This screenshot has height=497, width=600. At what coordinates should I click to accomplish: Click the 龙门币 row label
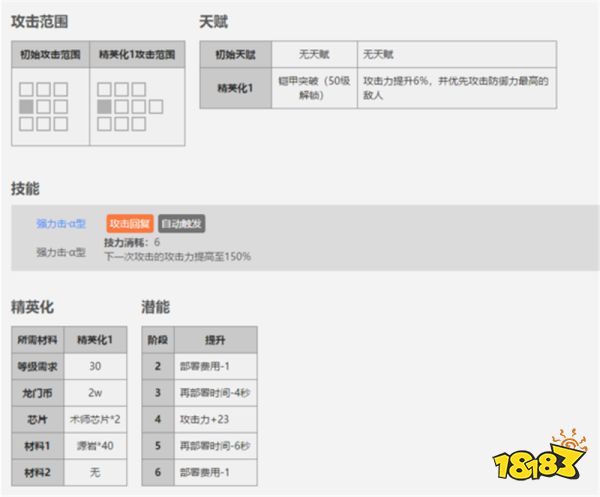[x=37, y=392]
